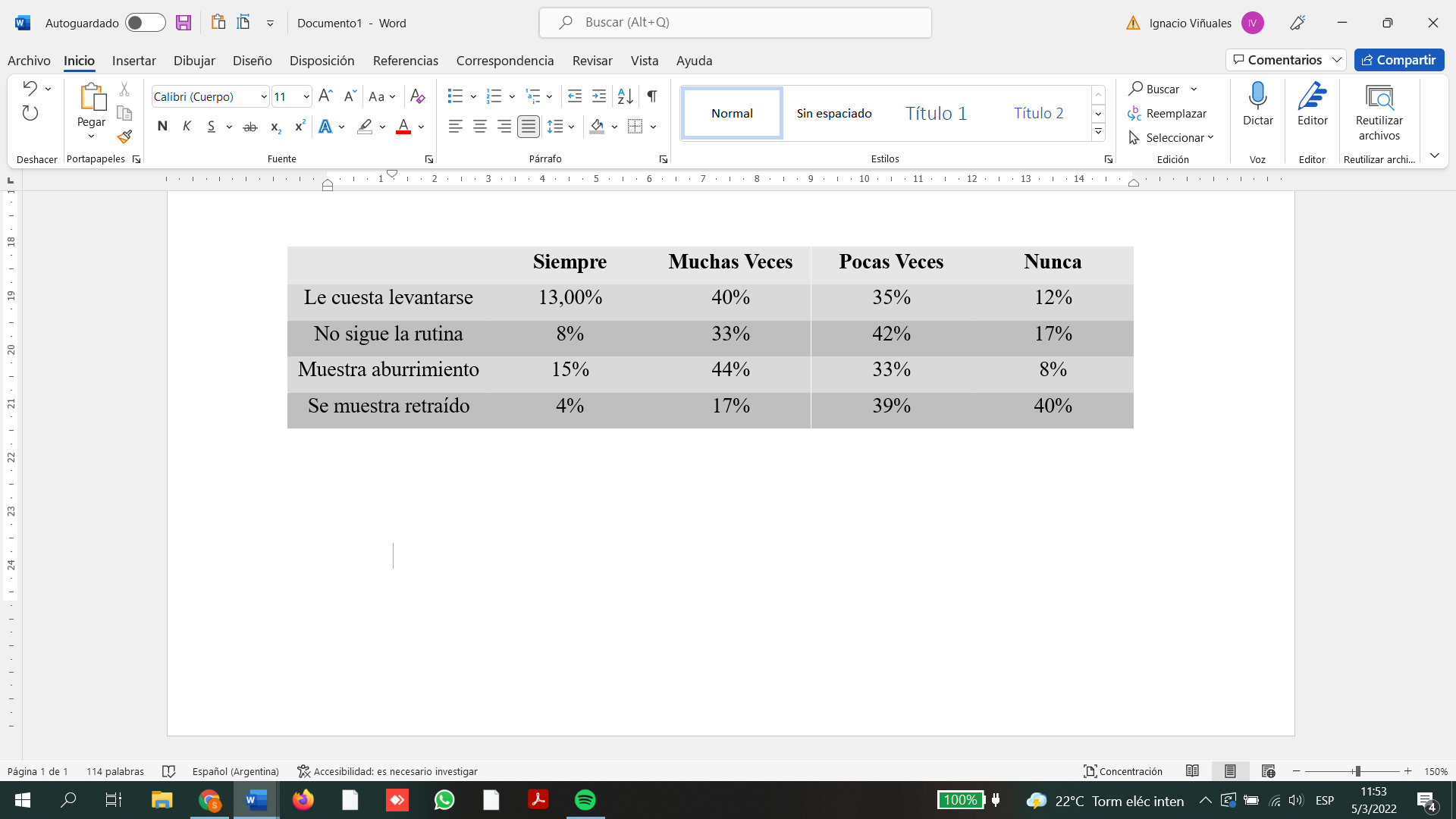Screen dimensions: 1456x819
Task: Click the Redo icon
Action: click(30, 114)
